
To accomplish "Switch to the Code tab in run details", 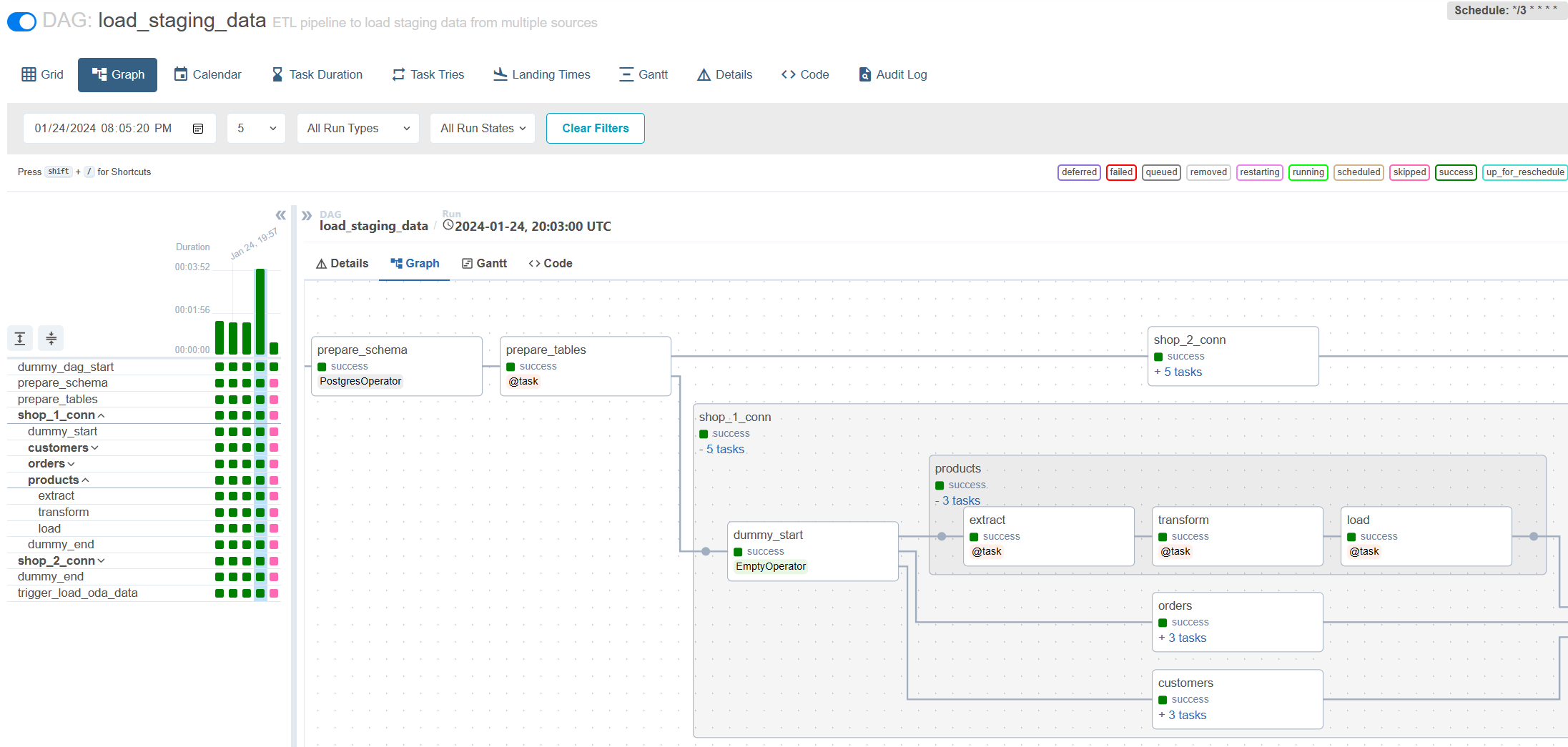I will [x=551, y=264].
